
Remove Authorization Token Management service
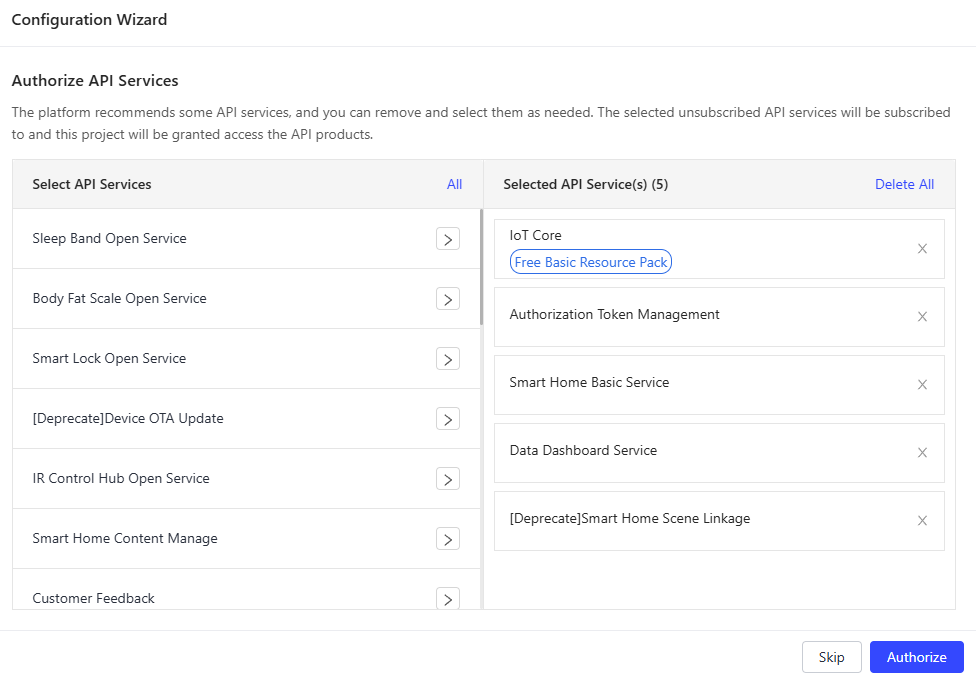tap(922, 317)
